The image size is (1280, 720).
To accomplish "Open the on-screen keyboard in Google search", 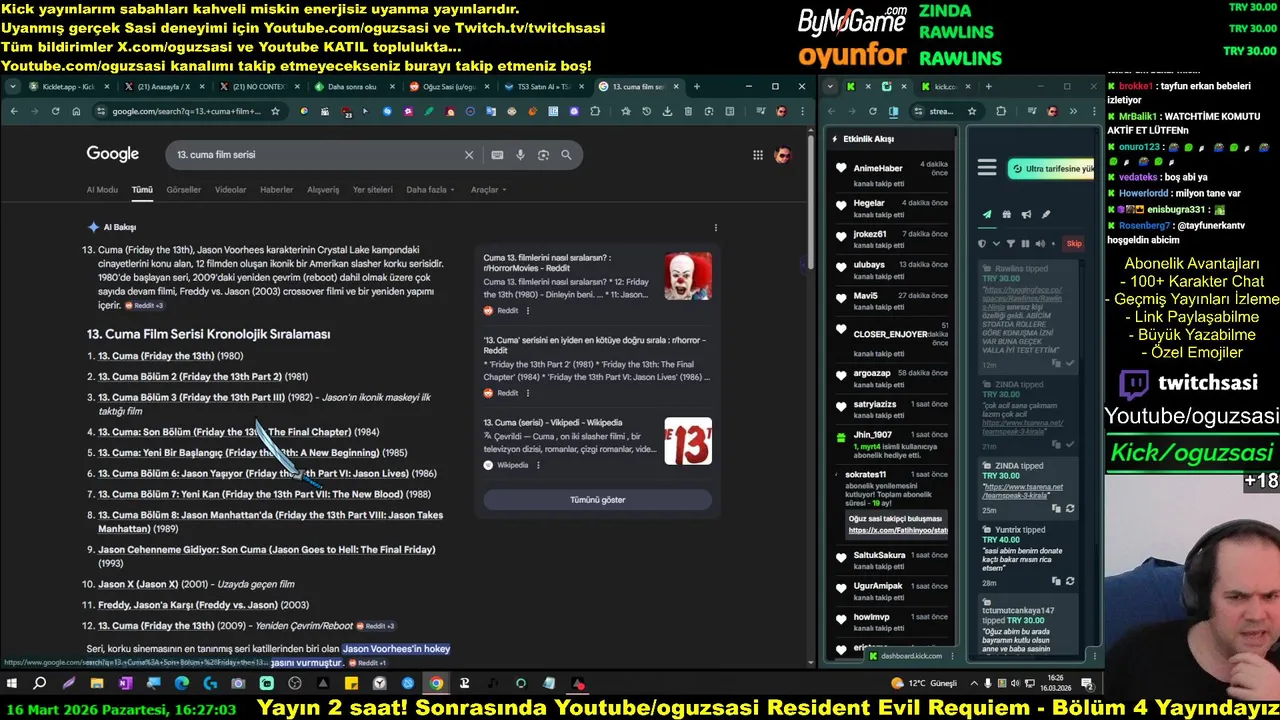I will tap(497, 155).
